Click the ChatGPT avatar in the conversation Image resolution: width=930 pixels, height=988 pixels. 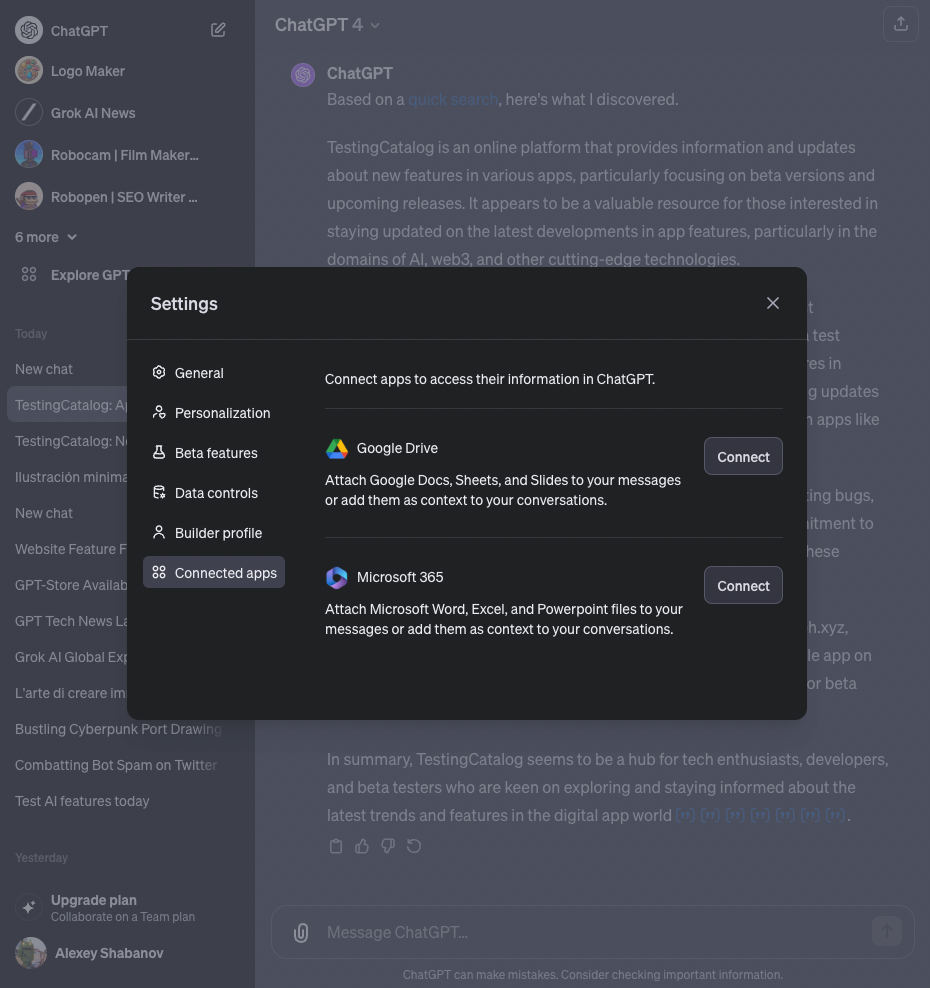coord(303,75)
